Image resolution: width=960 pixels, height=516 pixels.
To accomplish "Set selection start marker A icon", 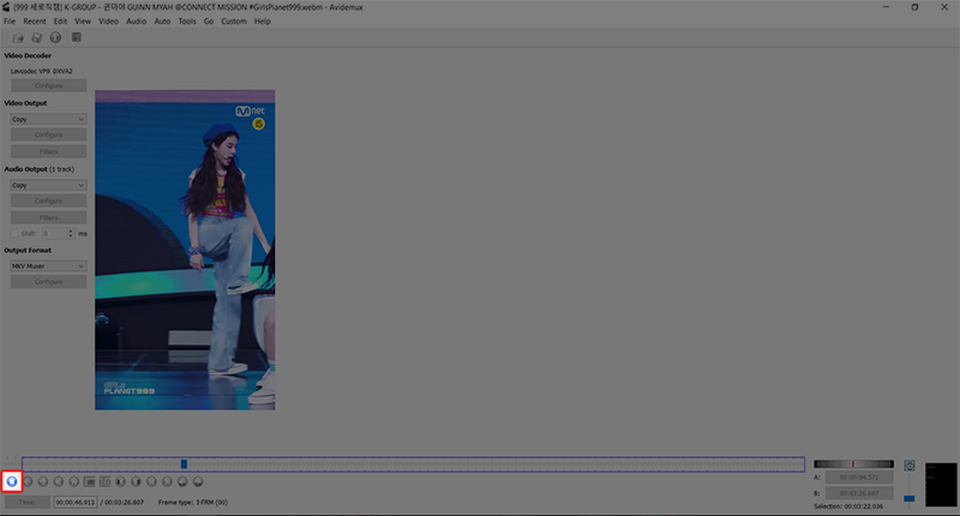I will [x=90, y=482].
